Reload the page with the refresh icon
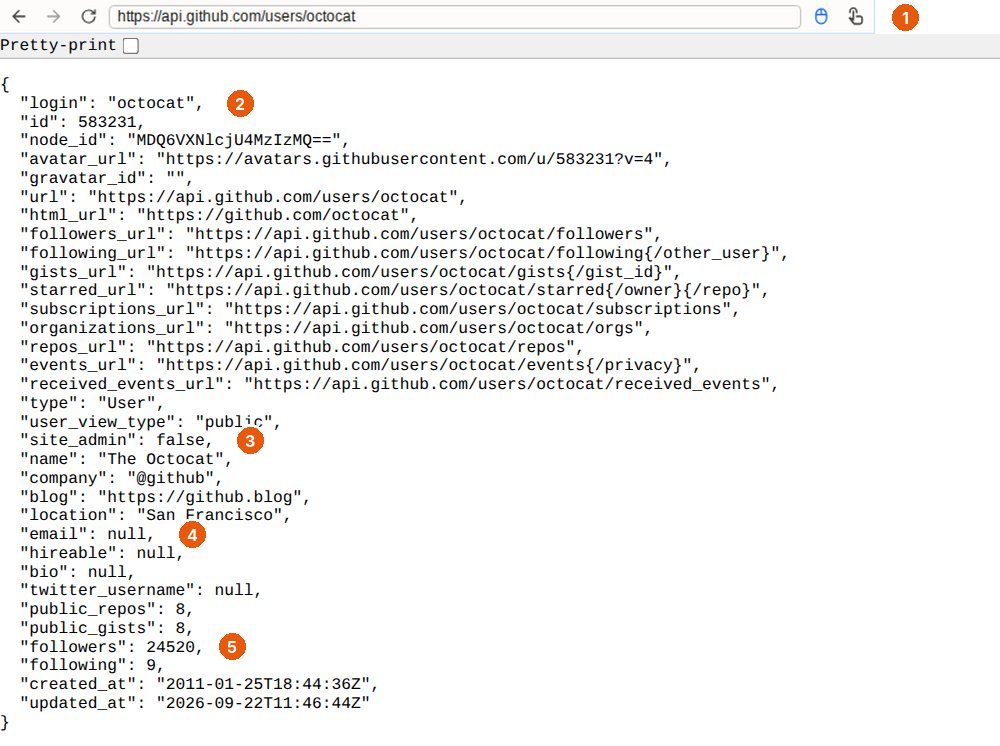This screenshot has height=746, width=1000. pyautogui.click(x=89, y=17)
